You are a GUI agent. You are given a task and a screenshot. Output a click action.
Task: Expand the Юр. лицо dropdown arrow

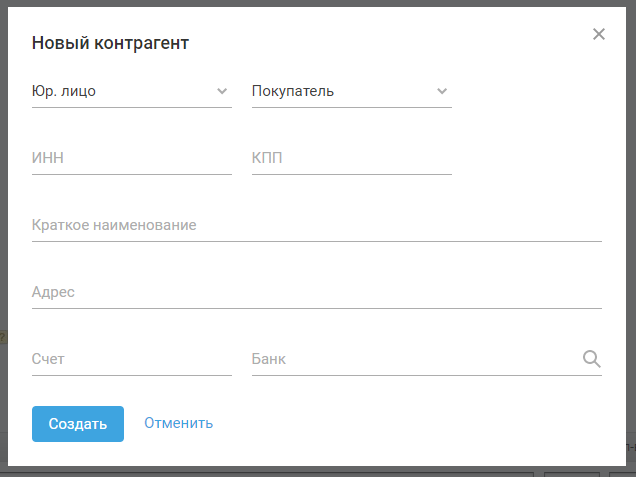(222, 91)
